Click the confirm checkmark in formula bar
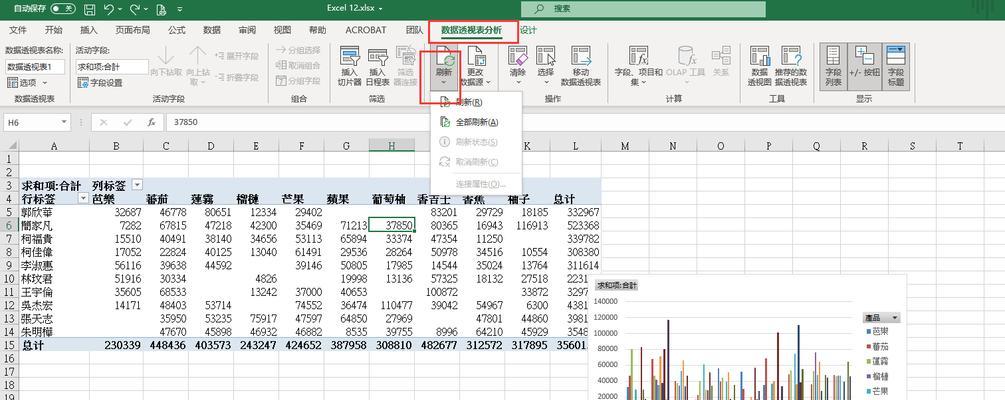 (128, 122)
